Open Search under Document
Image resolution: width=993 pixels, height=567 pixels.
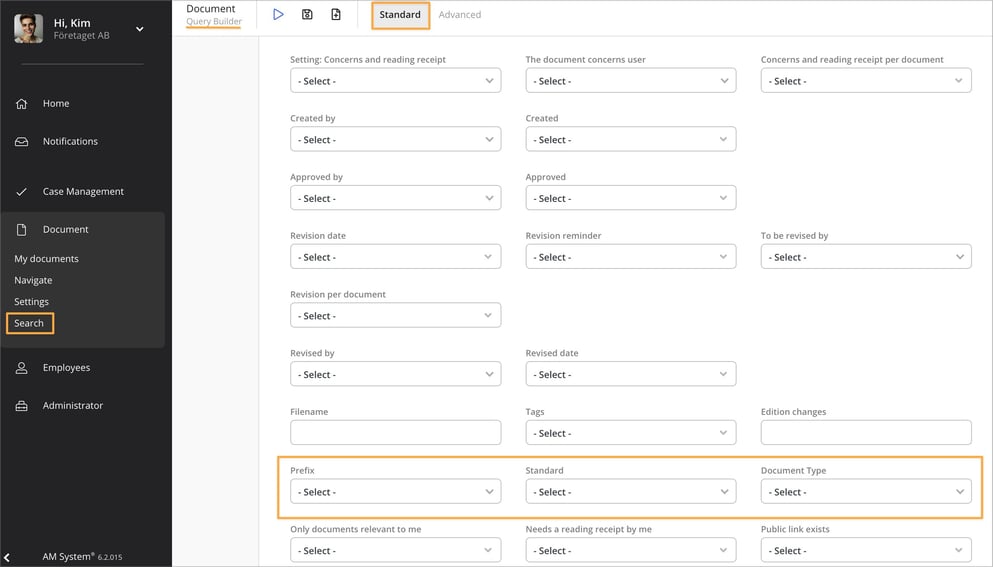pyautogui.click(x=29, y=323)
